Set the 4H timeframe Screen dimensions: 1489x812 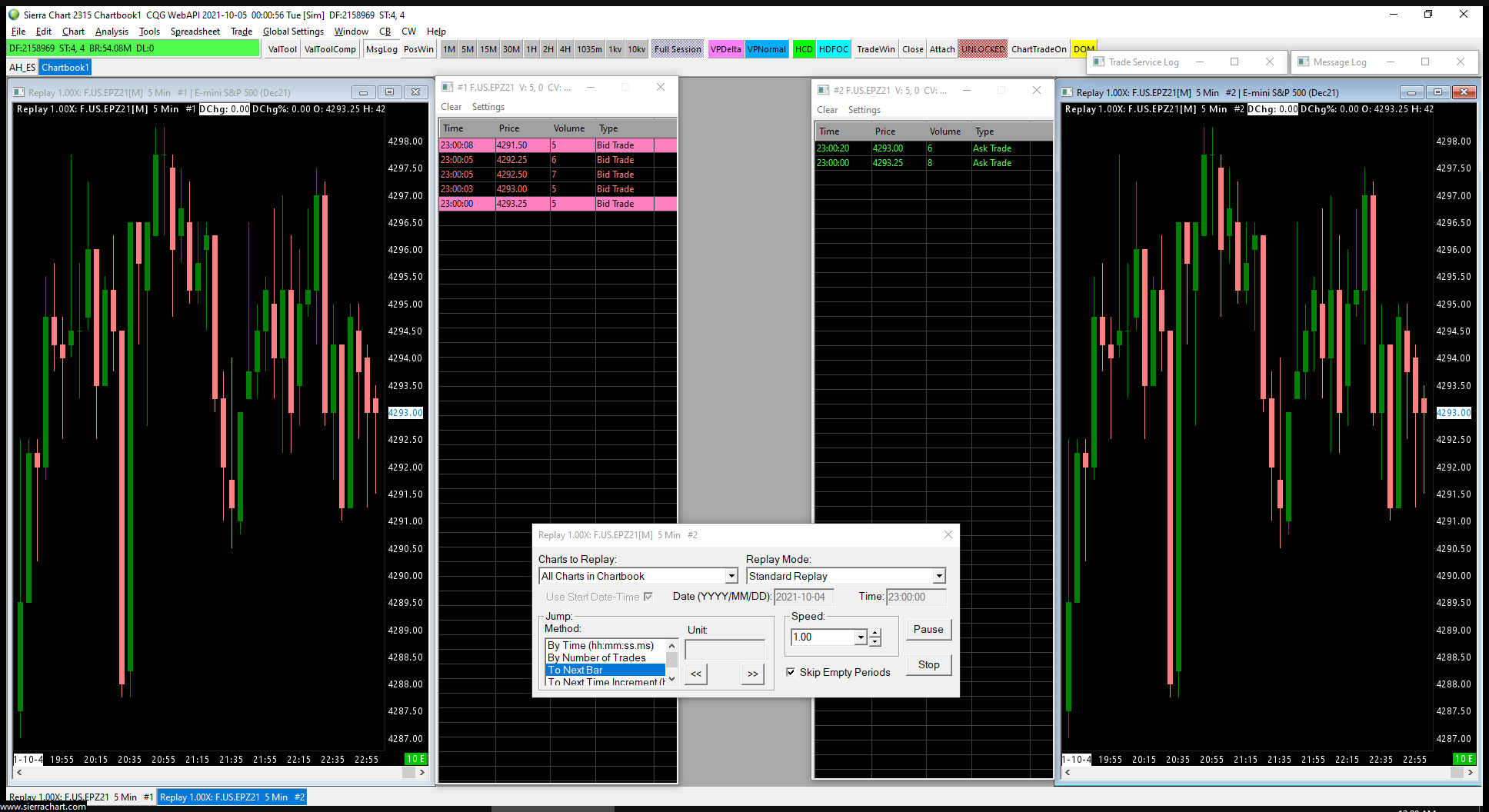pos(565,49)
